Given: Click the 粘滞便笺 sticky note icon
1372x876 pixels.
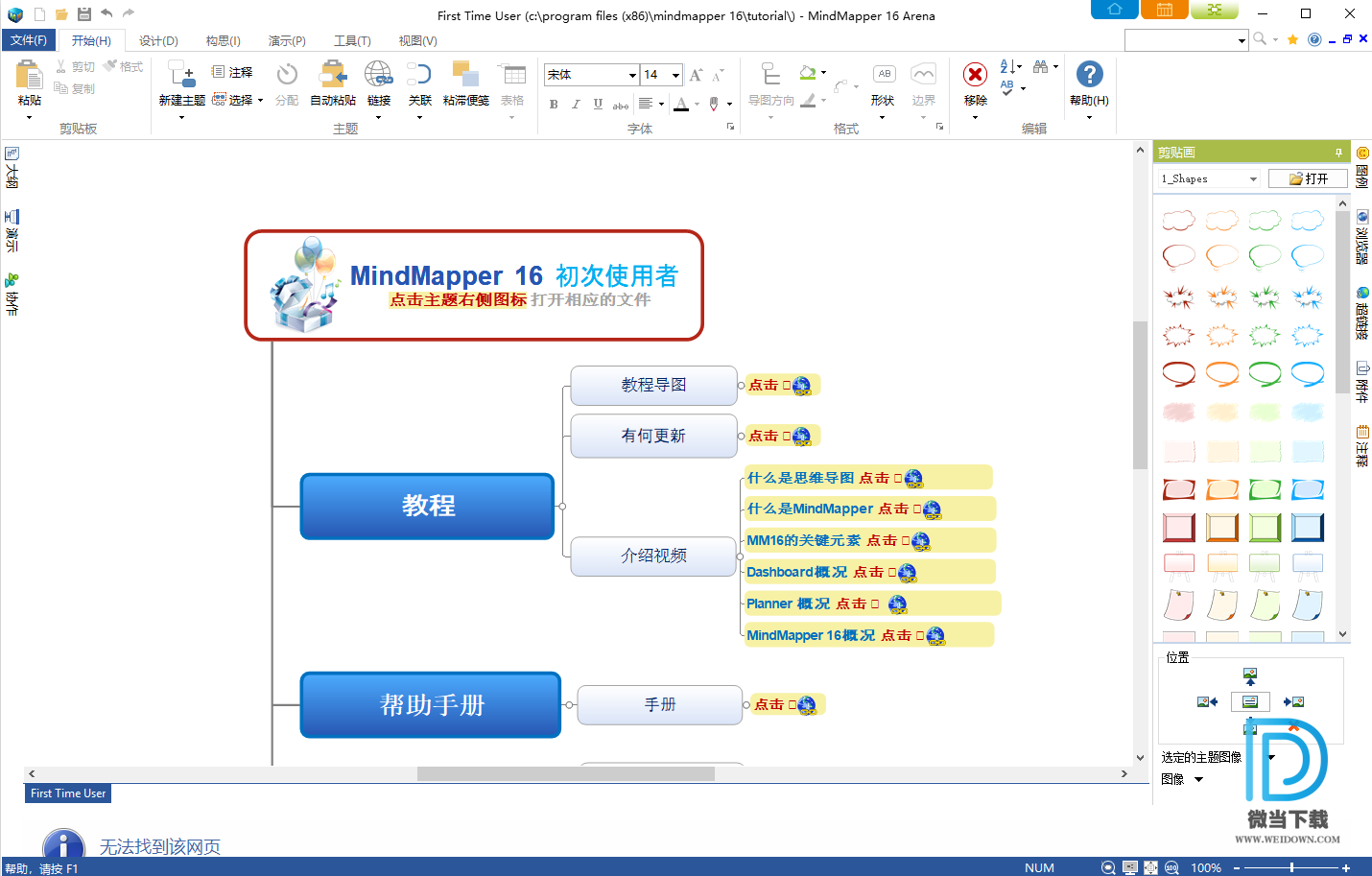Looking at the screenshot, I should point(466,74).
